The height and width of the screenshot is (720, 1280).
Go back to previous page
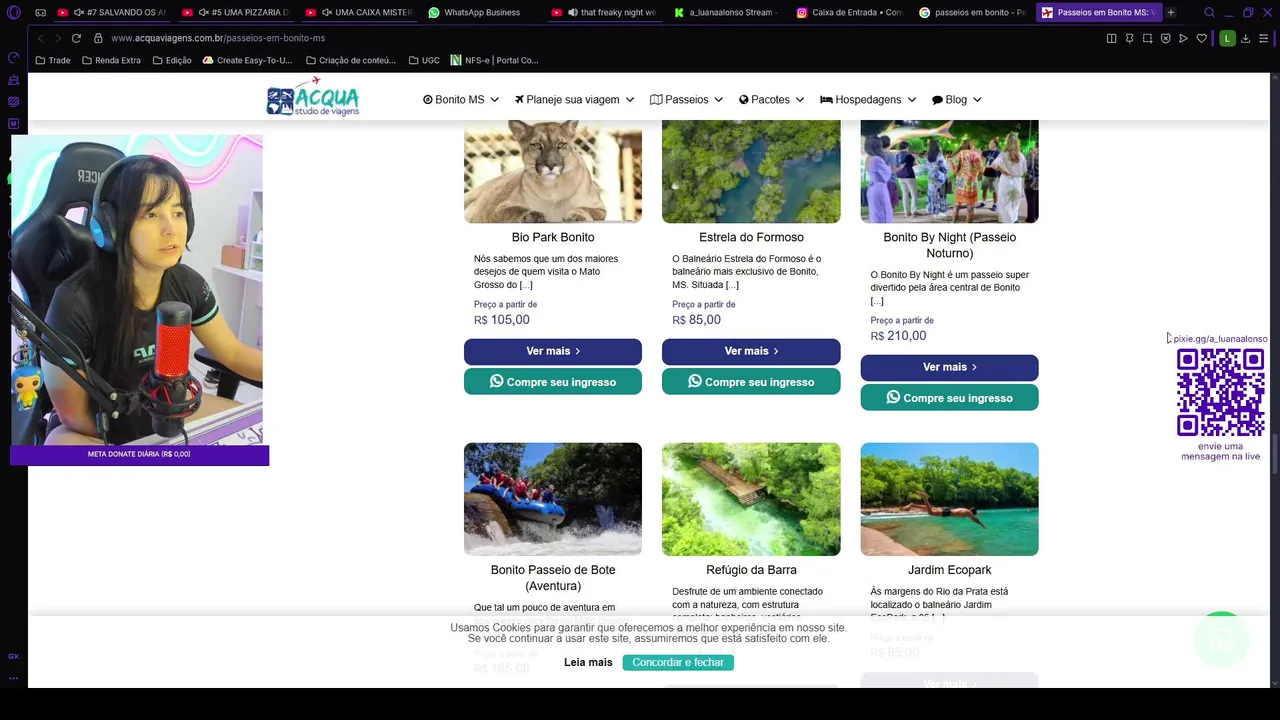tap(40, 38)
